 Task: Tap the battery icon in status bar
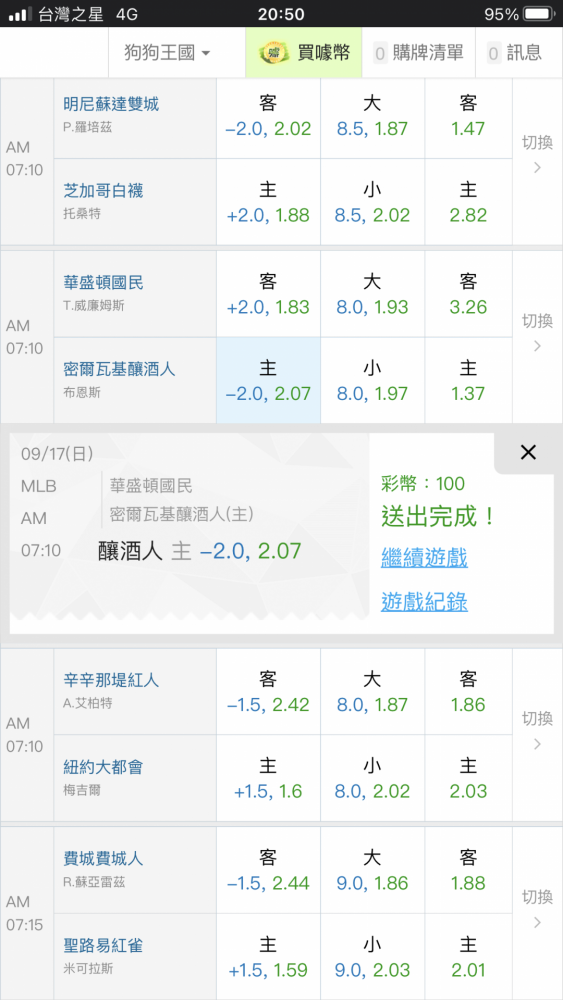[x=537, y=13]
